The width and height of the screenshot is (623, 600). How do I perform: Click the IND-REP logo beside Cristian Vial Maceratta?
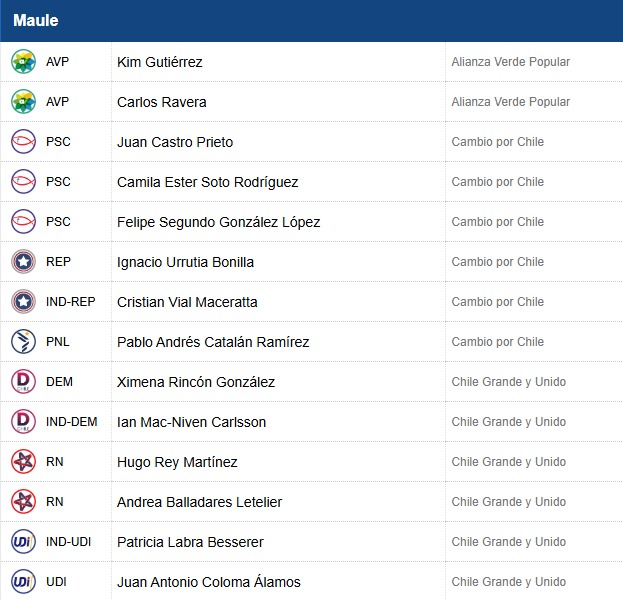[x=23, y=302]
